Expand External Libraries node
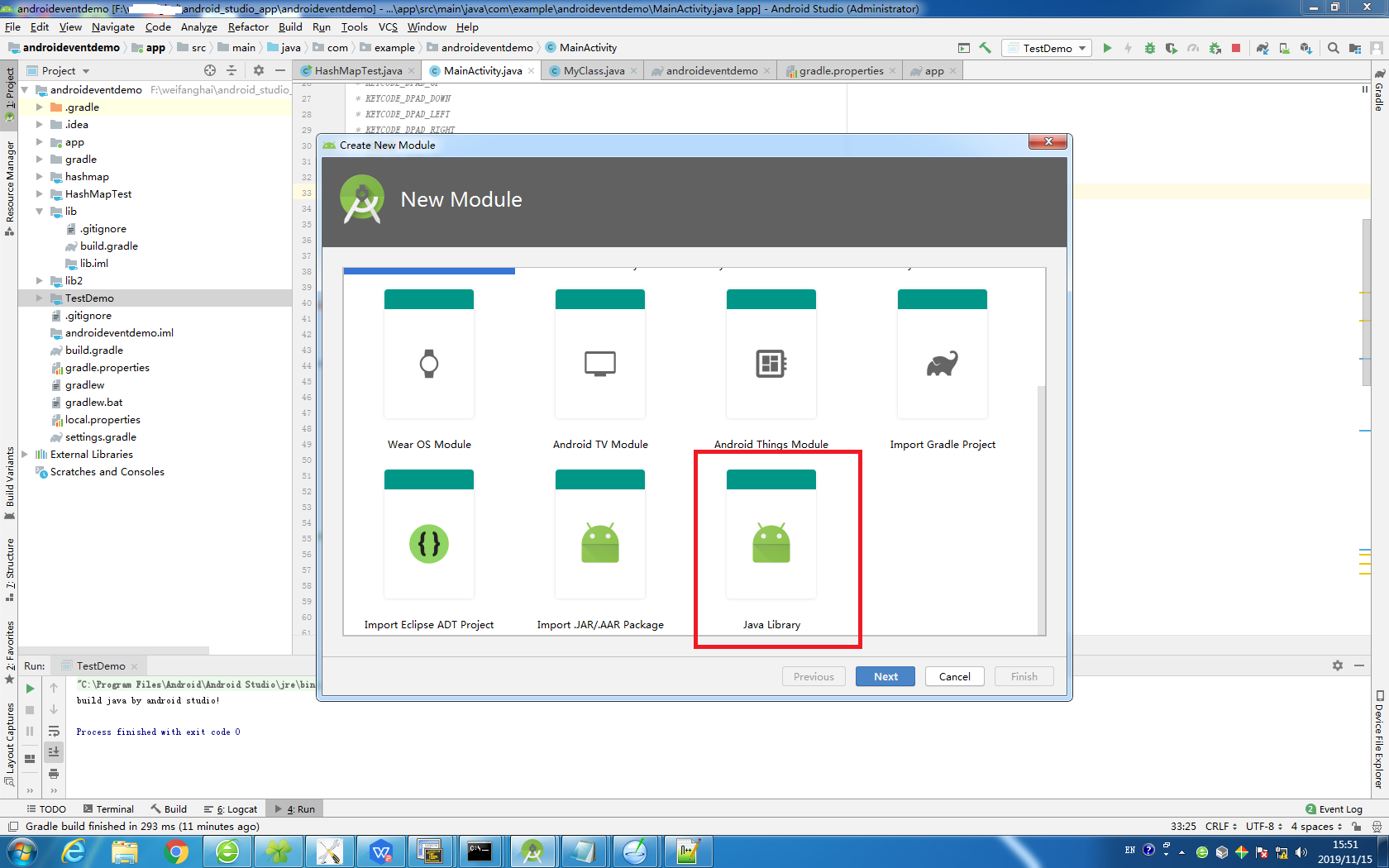 24,454
